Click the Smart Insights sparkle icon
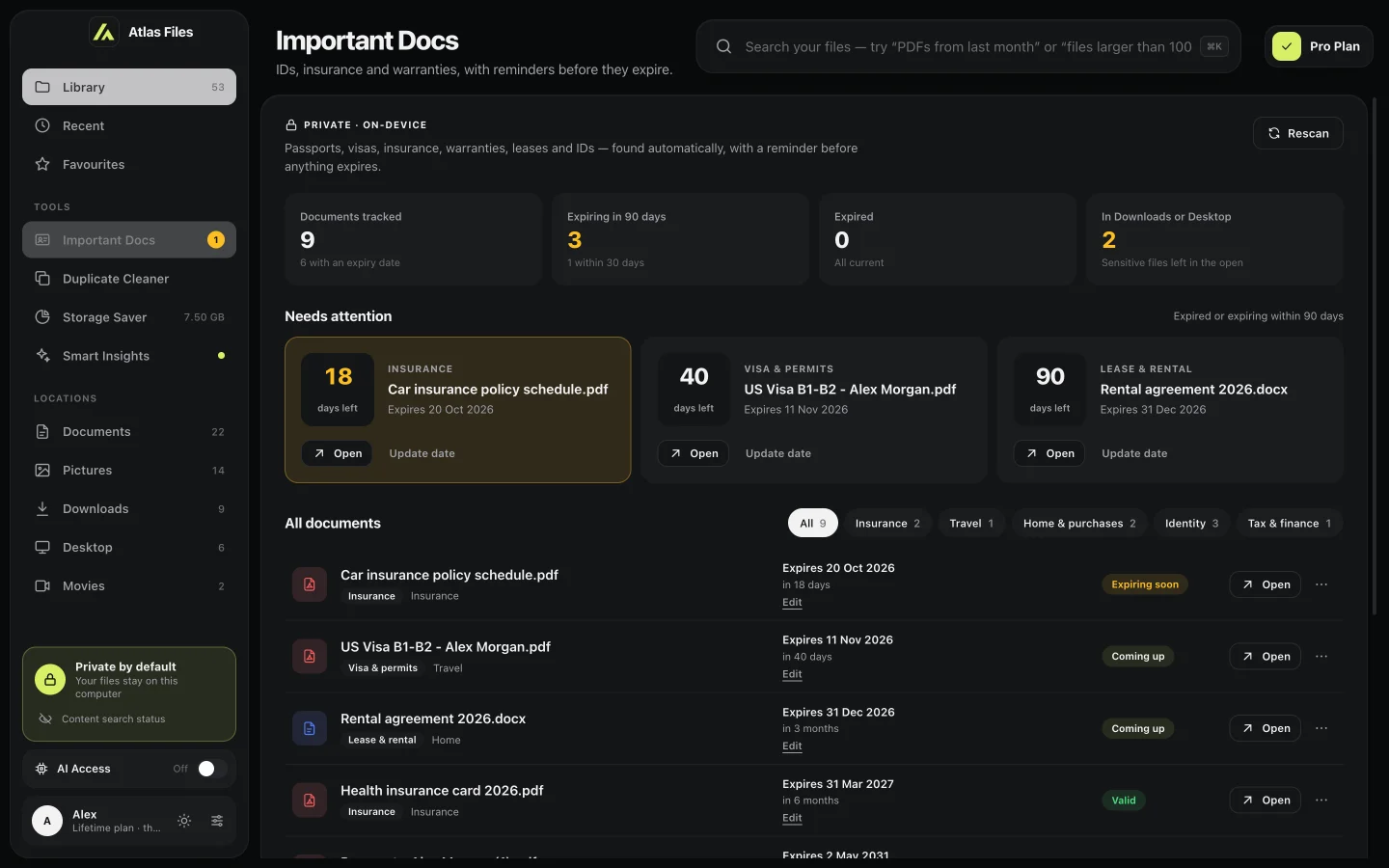1389x868 pixels. click(42, 356)
